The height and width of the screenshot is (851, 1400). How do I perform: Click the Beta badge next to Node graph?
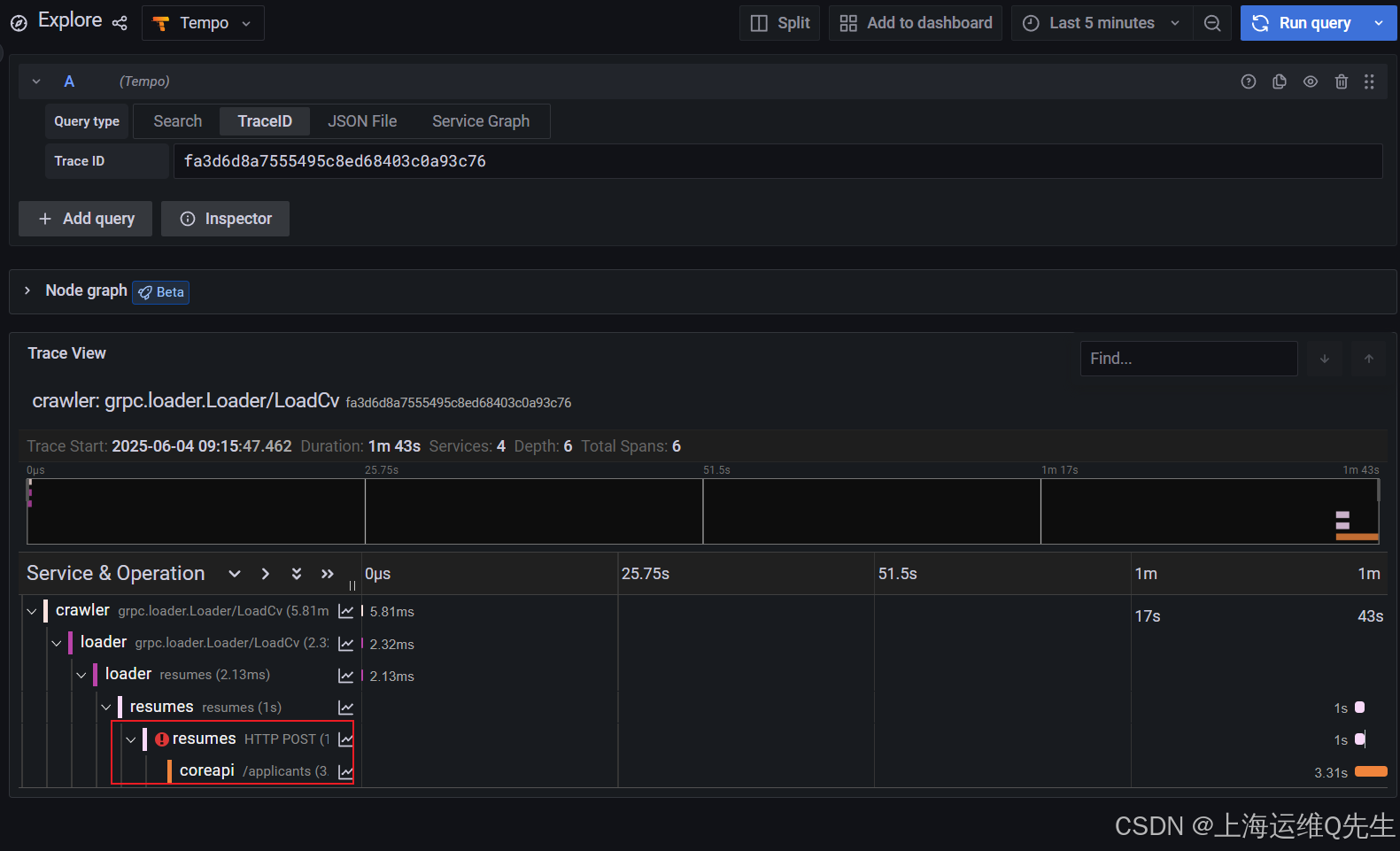click(161, 292)
